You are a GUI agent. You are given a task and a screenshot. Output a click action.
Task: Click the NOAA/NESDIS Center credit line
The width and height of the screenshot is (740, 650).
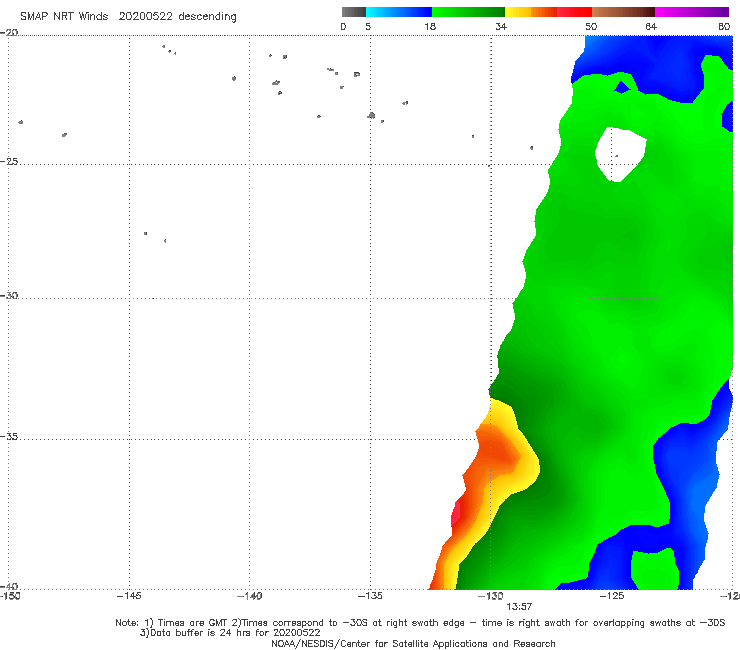point(413,643)
